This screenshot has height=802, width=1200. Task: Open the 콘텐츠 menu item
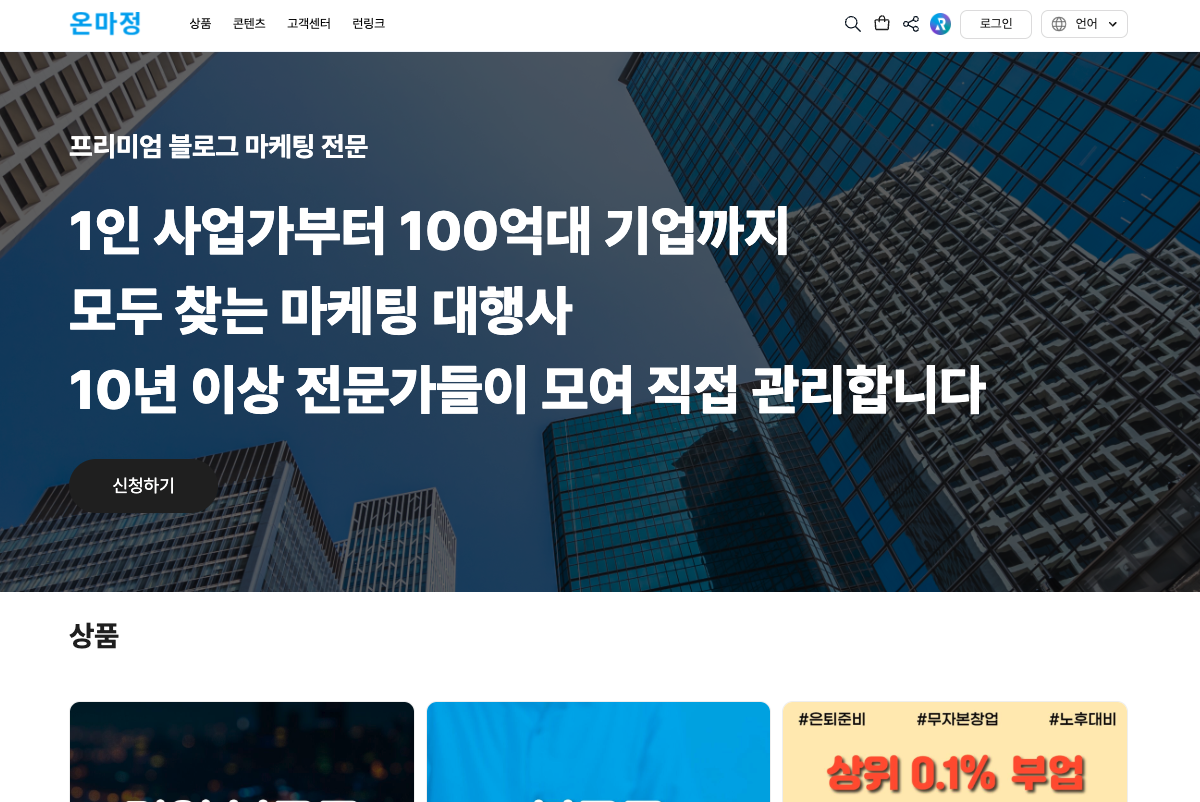[x=249, y=24]
